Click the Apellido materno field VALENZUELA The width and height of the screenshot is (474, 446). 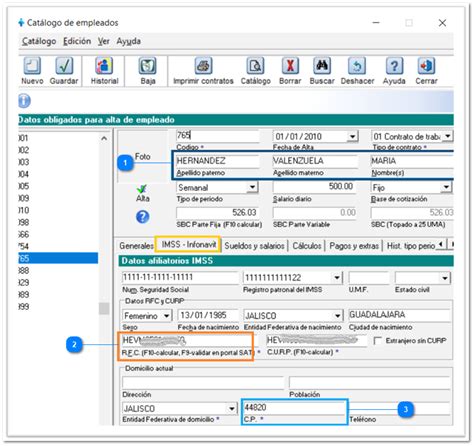[x=315, y=161]
